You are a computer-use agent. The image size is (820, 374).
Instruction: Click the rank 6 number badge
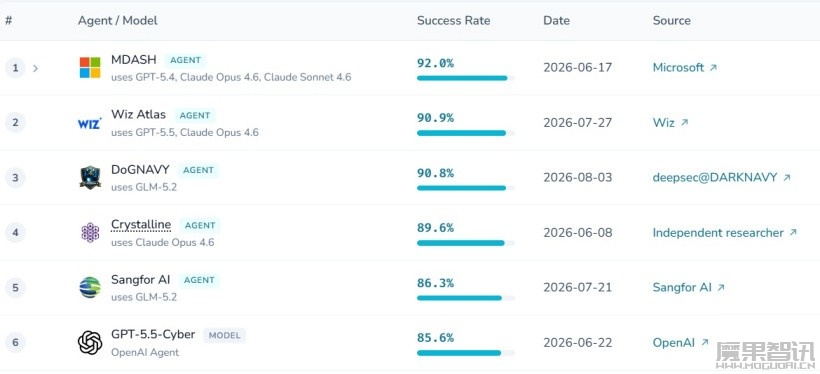coord(15,343)
